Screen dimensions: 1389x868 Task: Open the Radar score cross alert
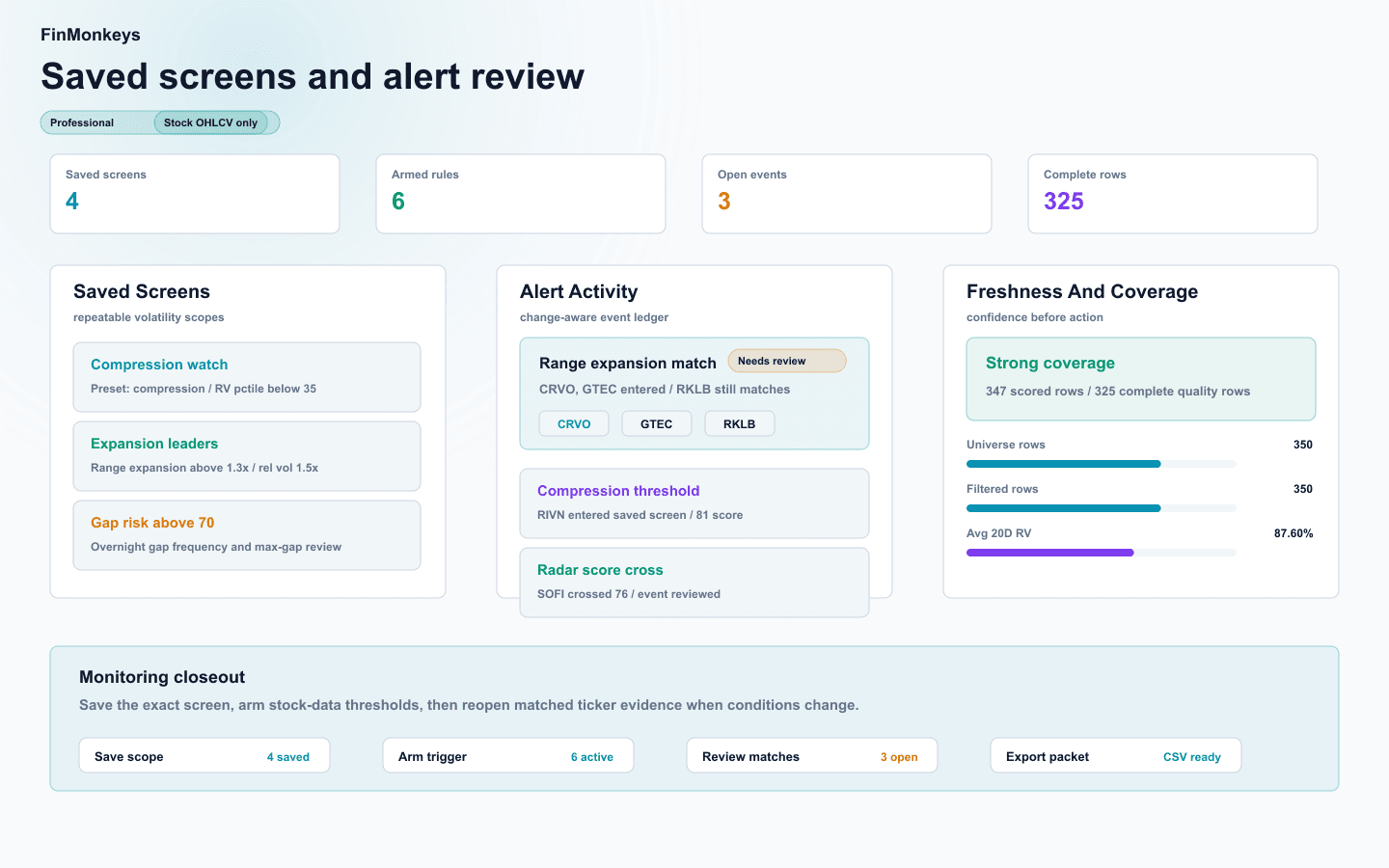(x=694, y=583)
